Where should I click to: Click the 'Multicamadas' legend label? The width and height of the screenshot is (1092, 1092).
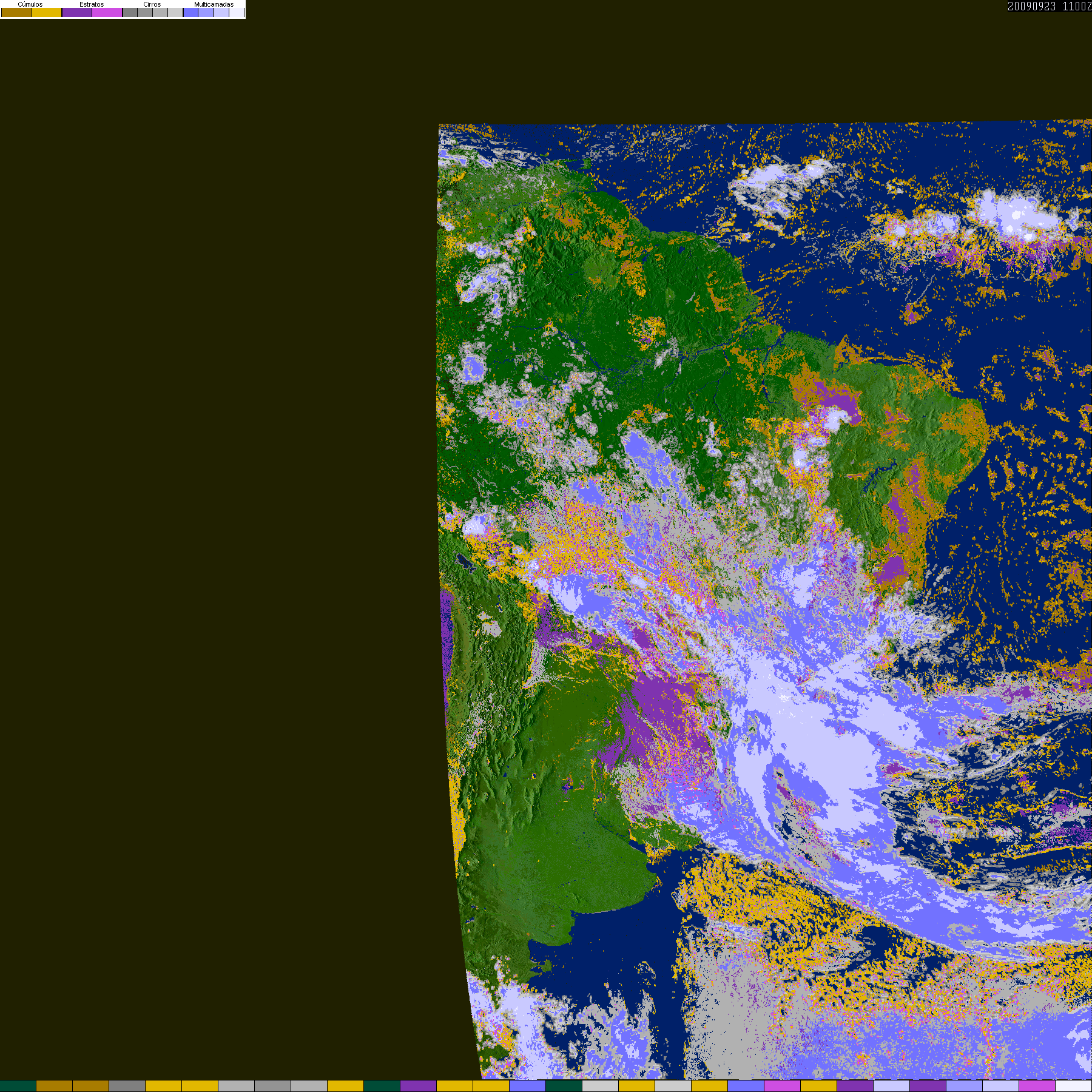point(214,4)
